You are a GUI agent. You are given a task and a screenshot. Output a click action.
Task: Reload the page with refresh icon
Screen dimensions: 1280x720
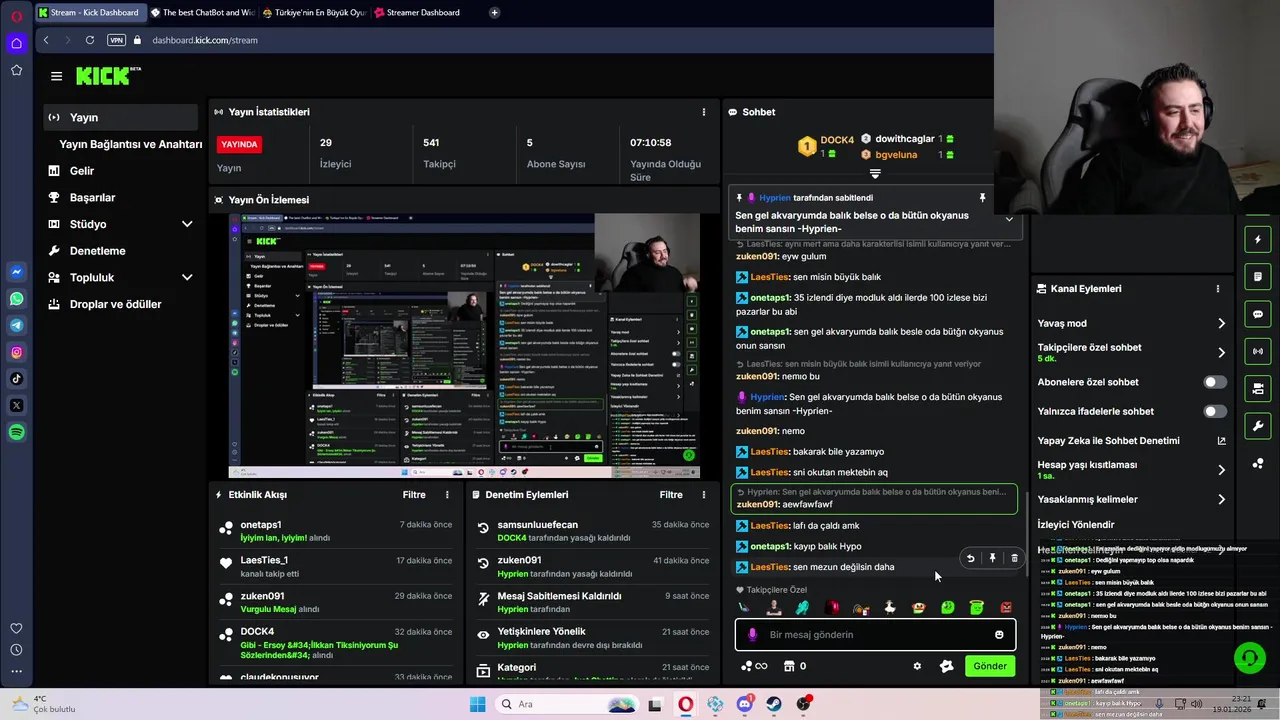[x=90, y=40]
